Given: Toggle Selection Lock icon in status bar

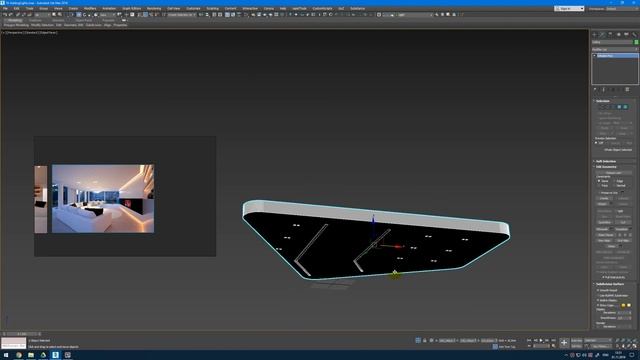Looking at the screenshot, I should coord(424,340).
